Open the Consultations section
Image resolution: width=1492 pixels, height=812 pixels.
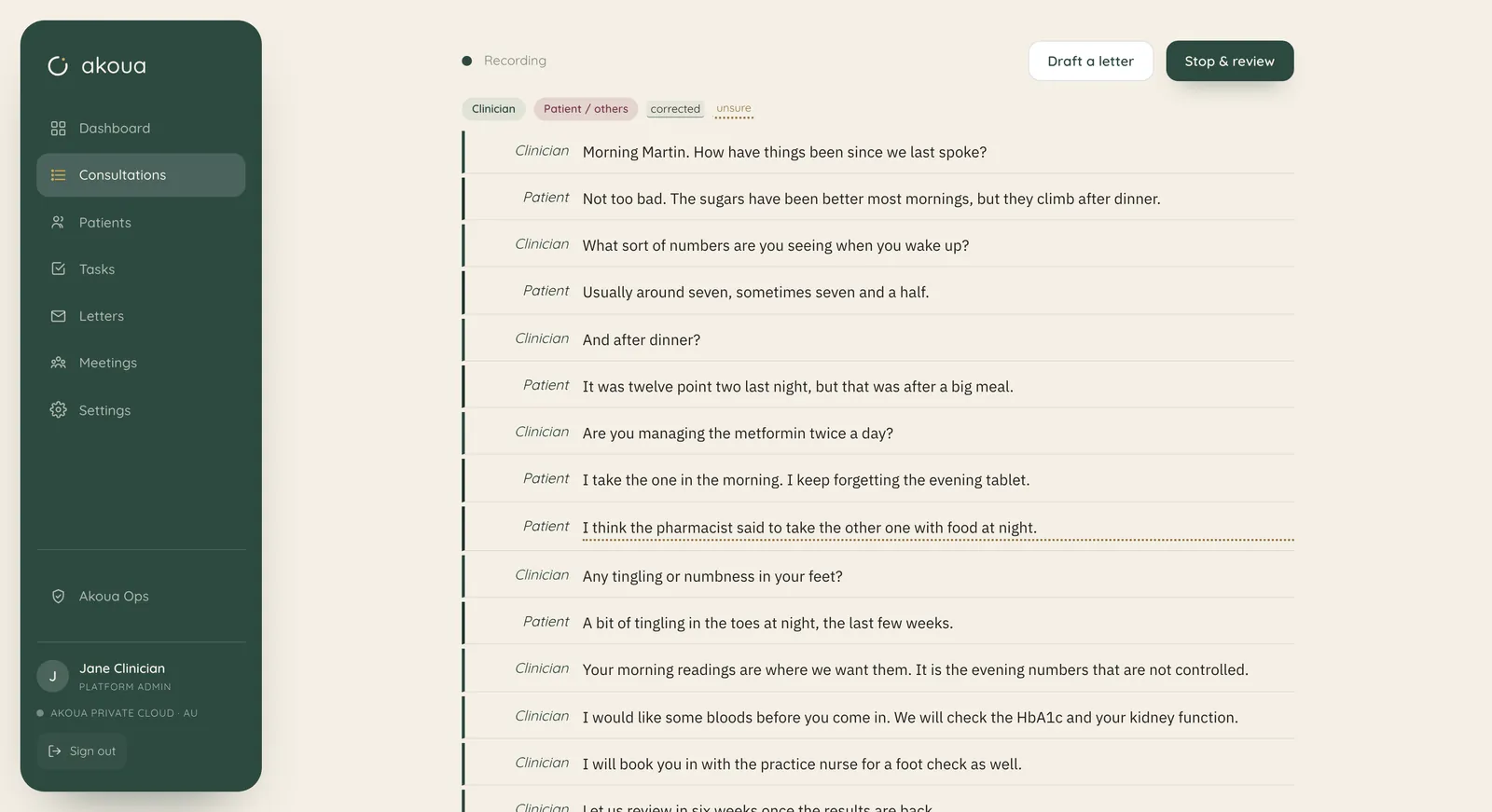click(141, 175)
